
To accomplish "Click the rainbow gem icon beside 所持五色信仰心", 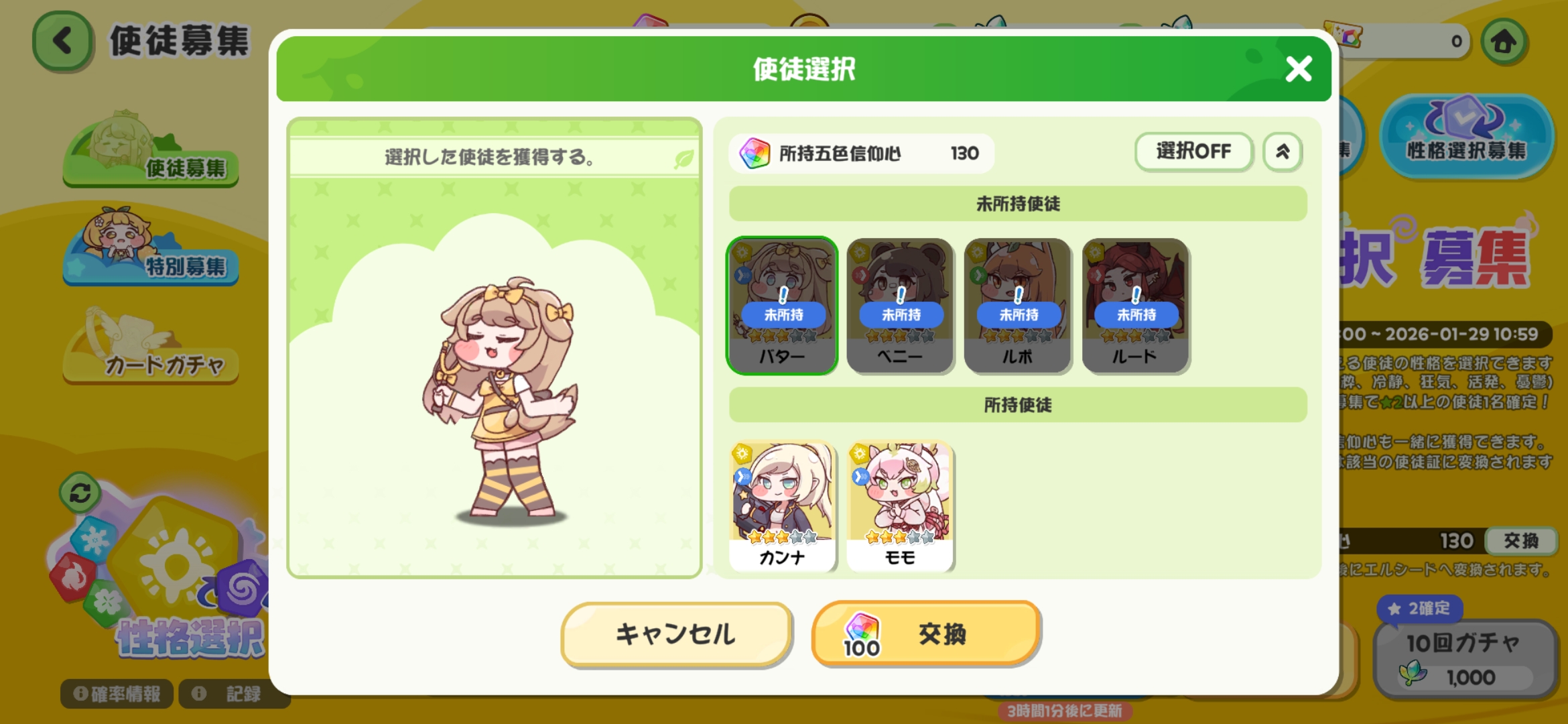I will 755,154.
